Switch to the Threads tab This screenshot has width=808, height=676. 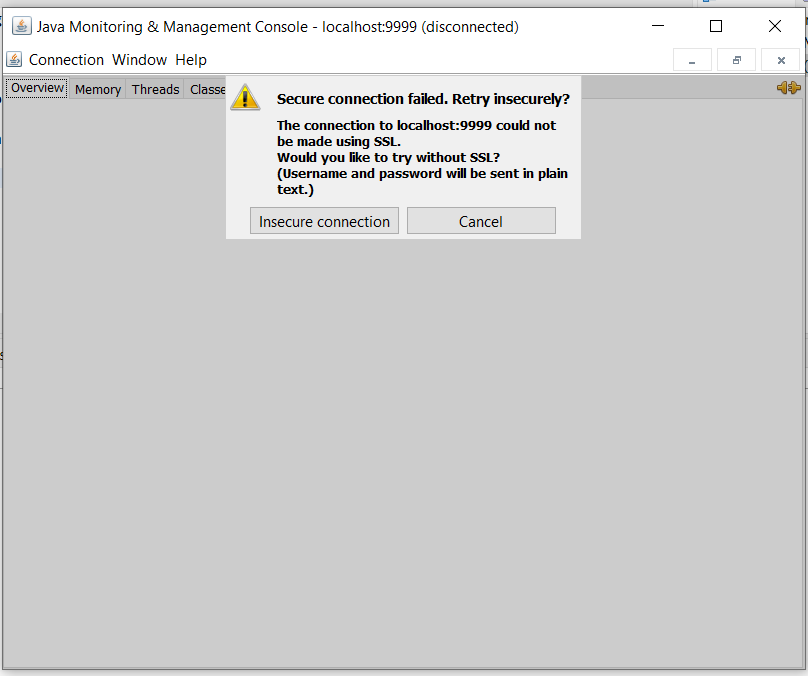tap(155, 89)
